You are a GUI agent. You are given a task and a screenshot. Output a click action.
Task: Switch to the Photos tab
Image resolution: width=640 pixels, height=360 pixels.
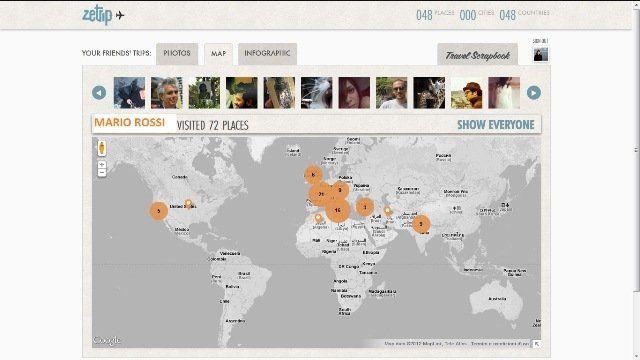pyautogui.click(x=177, y=53)
